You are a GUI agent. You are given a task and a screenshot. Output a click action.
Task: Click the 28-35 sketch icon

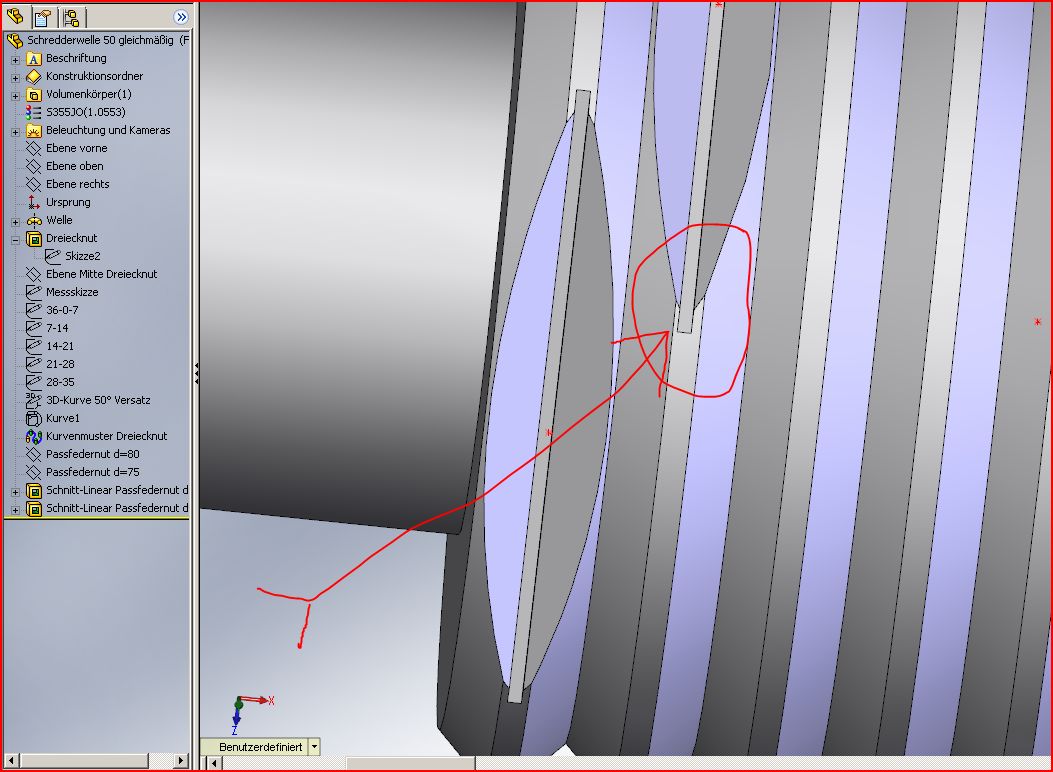(34, 382)
